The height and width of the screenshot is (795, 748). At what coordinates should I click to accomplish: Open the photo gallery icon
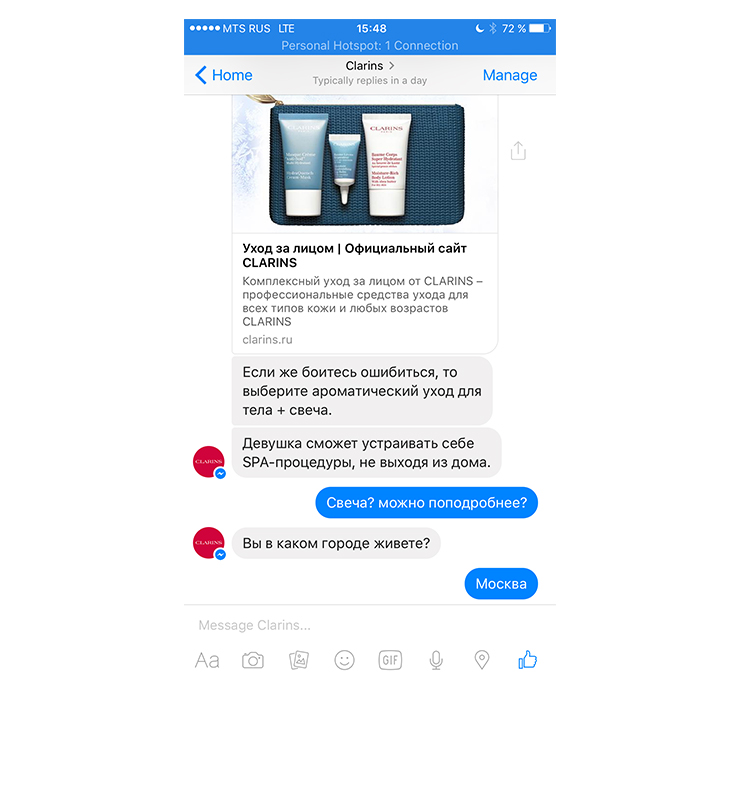tap(299, 660)
